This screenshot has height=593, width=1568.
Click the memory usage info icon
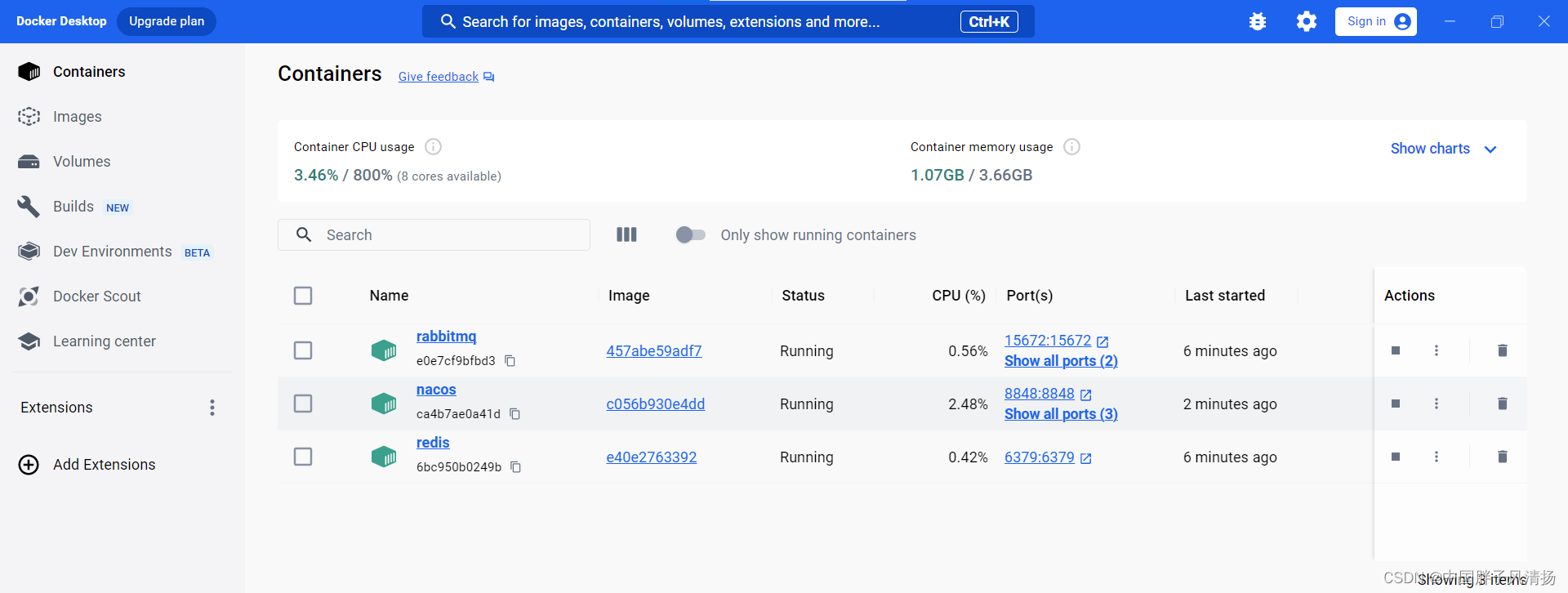tap(1072, 147)
